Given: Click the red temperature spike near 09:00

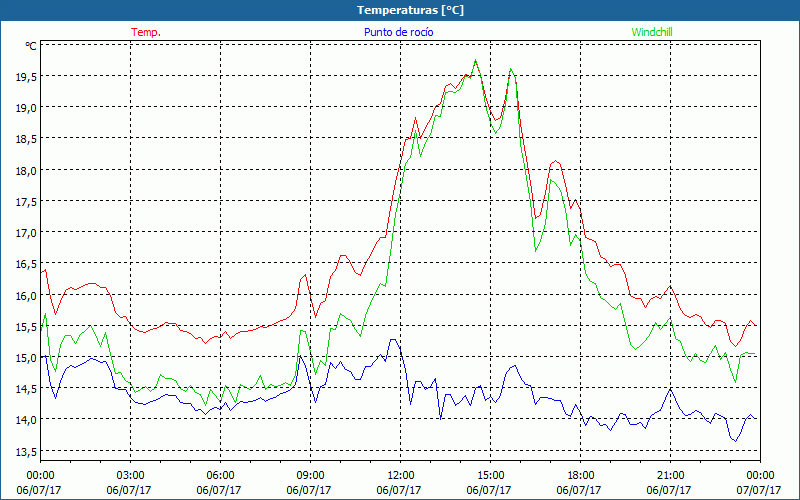Looking at the screenshot, I should [305, 276].
